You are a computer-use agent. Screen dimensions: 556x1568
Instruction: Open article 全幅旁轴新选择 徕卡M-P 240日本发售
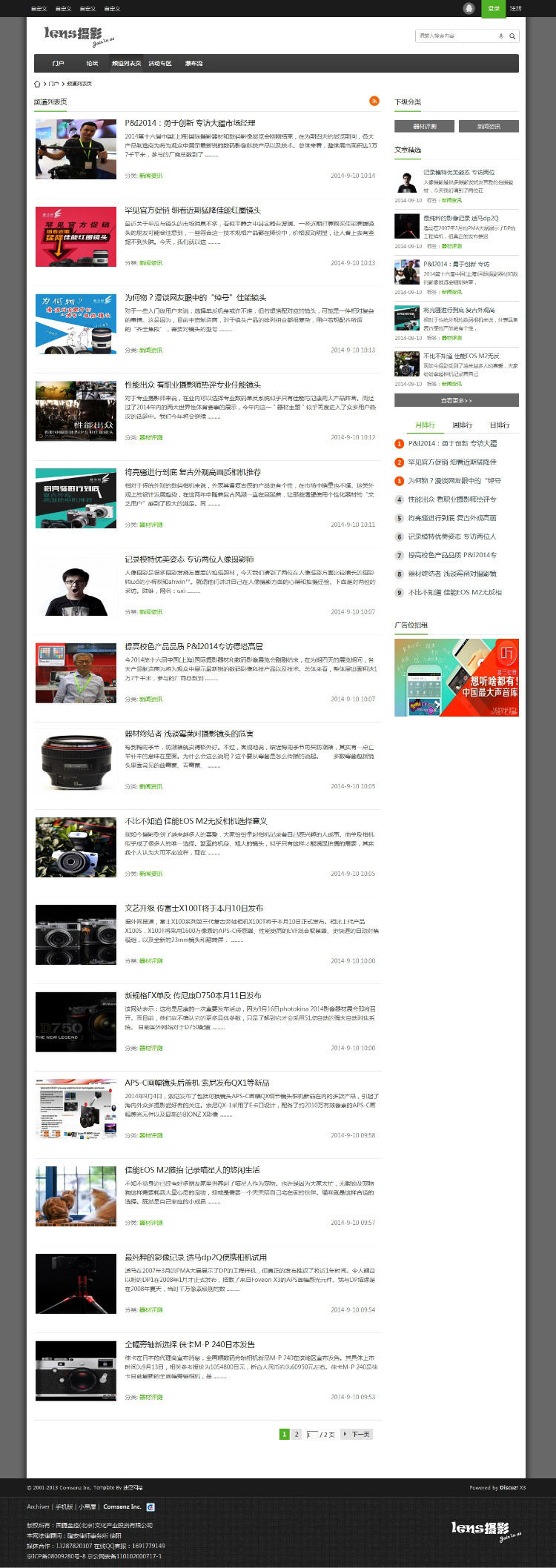(190, 1344)
